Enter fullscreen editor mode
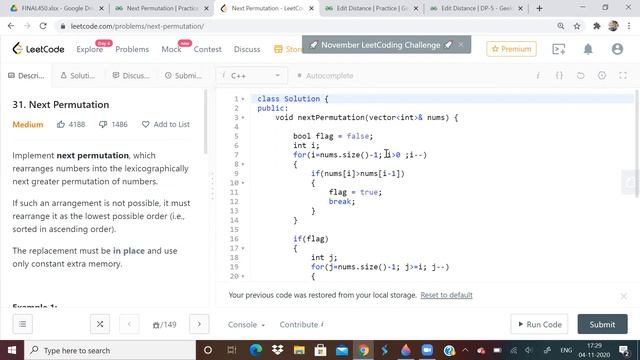 coord(623,76)
